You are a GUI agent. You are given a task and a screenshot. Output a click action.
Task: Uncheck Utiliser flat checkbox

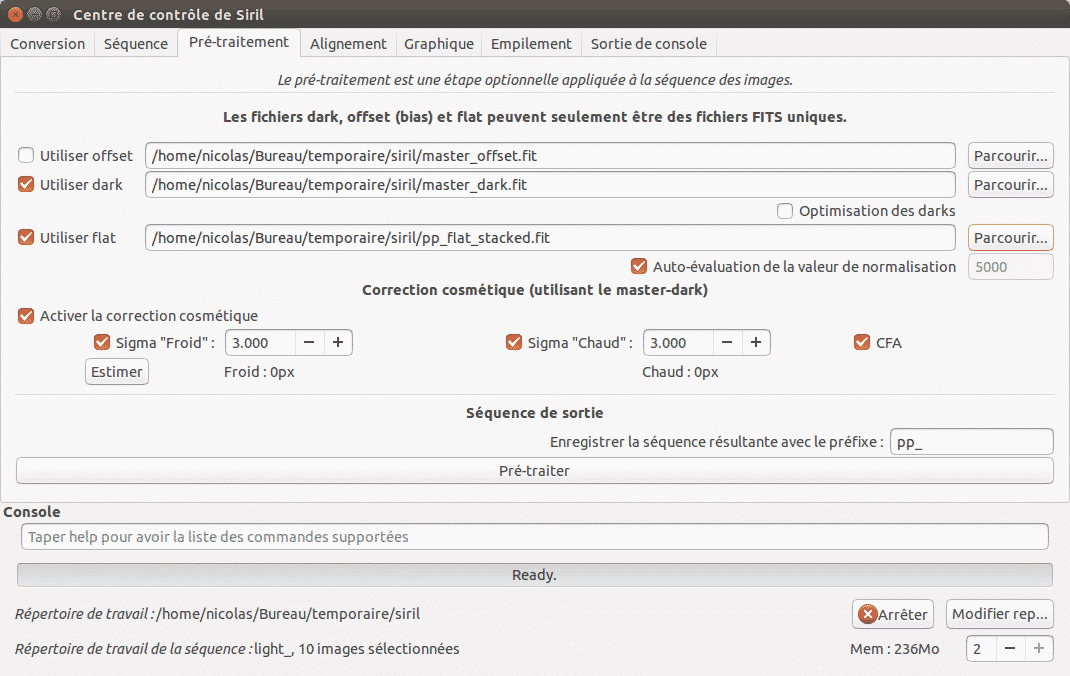[x=26, y=237]
